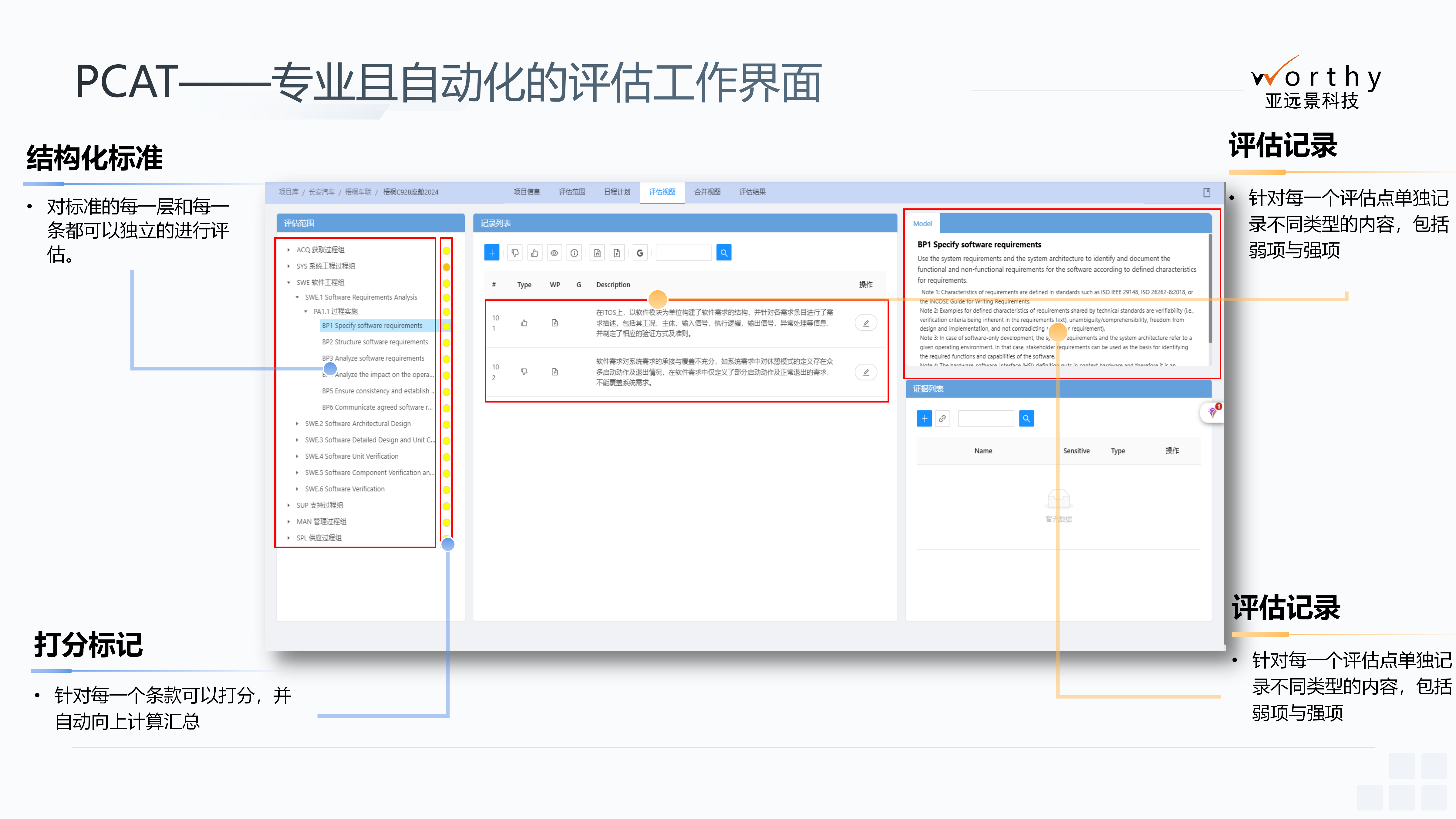This screenshot has width=1456, height=819.
Task: Expand SWE.3 Software Detailed Design node
Action: pyautogui.click(x=297, y=440)
